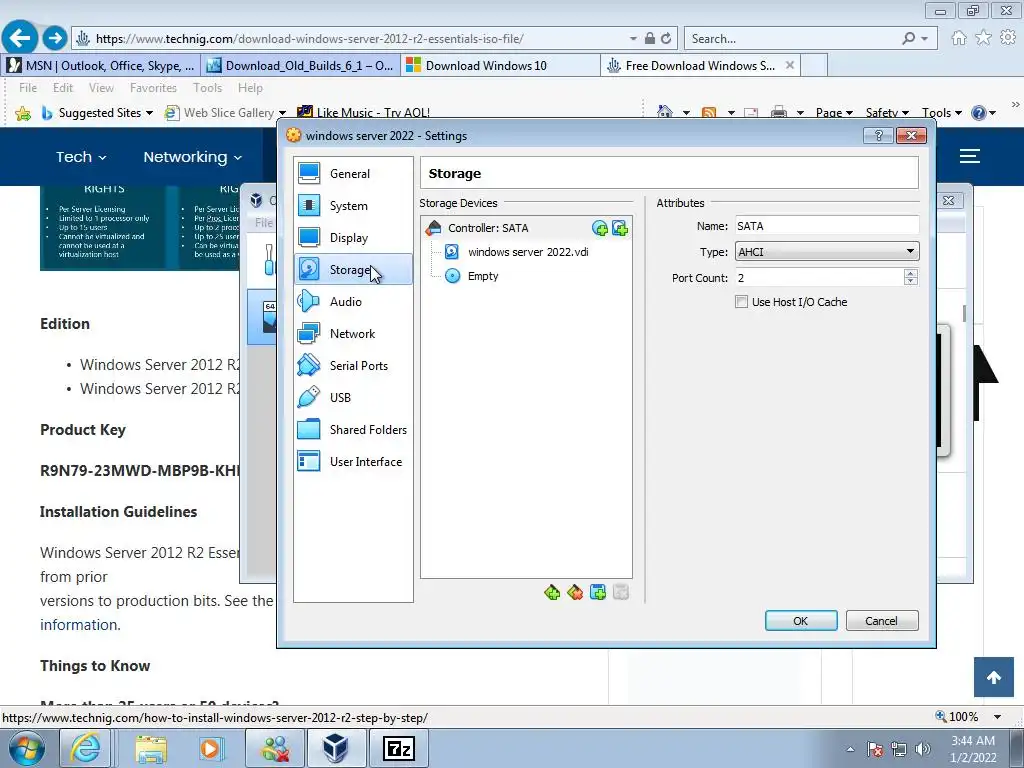Open 7-Zip from taskbar
1024x768 pixels.
398,748
